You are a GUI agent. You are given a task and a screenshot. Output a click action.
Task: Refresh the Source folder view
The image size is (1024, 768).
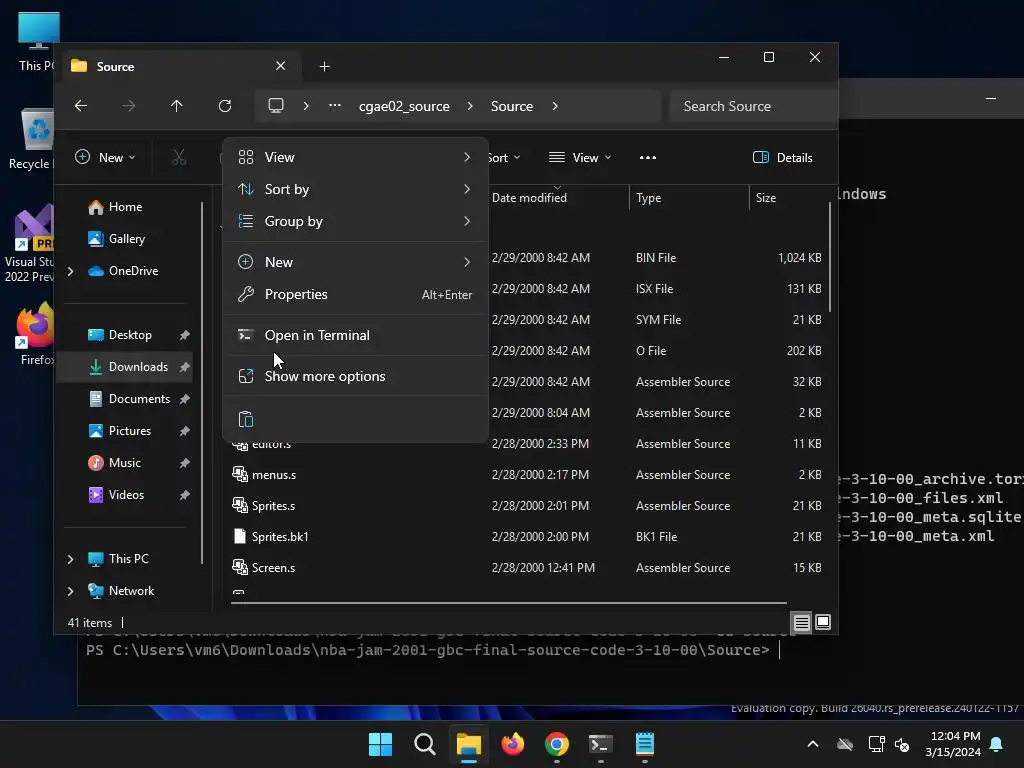(225, 106)
